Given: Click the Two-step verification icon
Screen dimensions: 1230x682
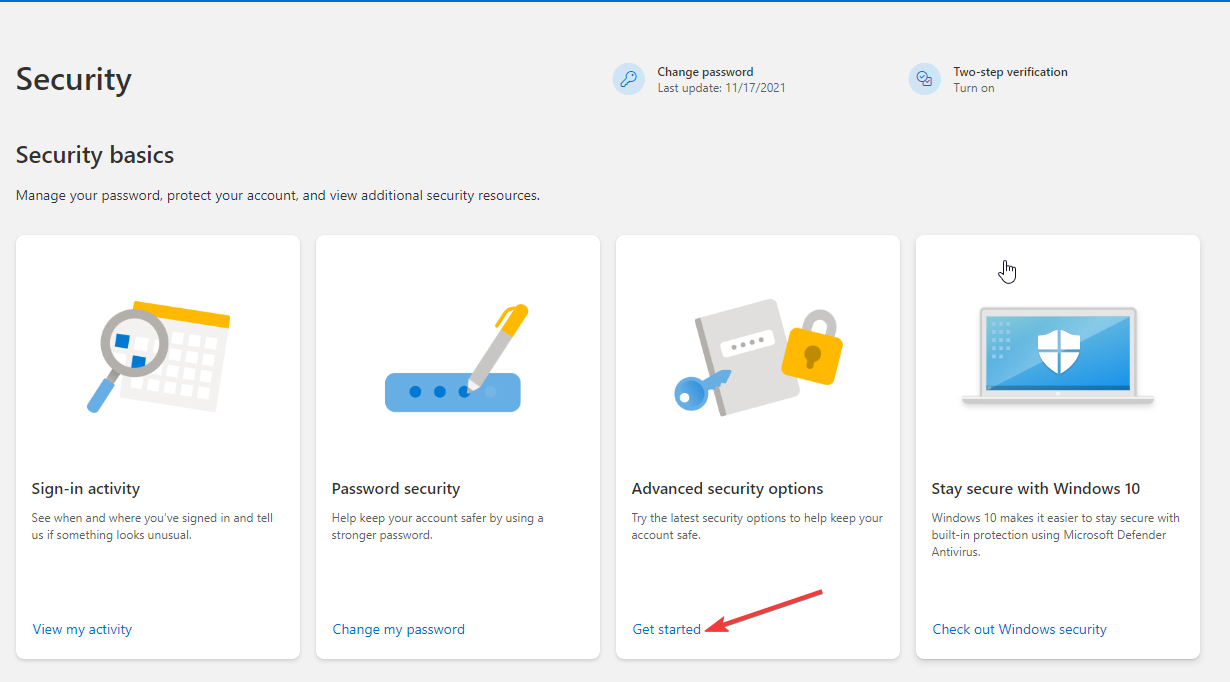Looking at the screenshot, I should click(x=925, y=79).
